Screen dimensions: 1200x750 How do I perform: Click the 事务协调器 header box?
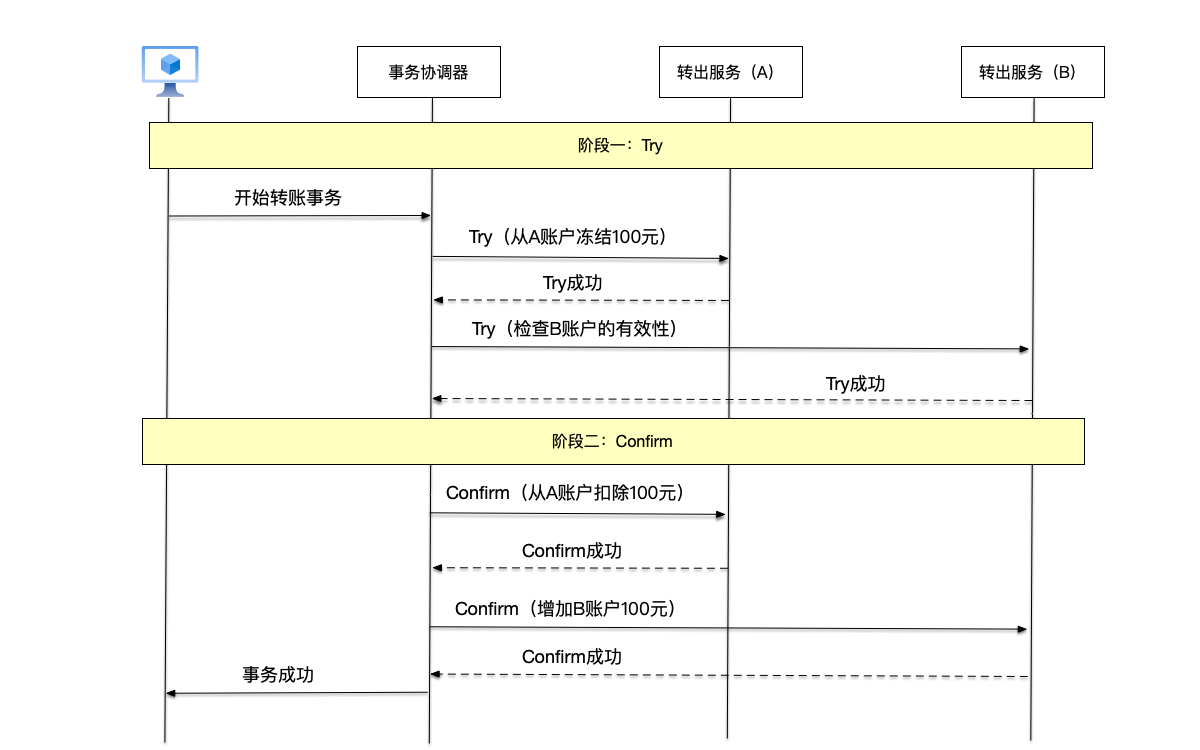point(429,71)
